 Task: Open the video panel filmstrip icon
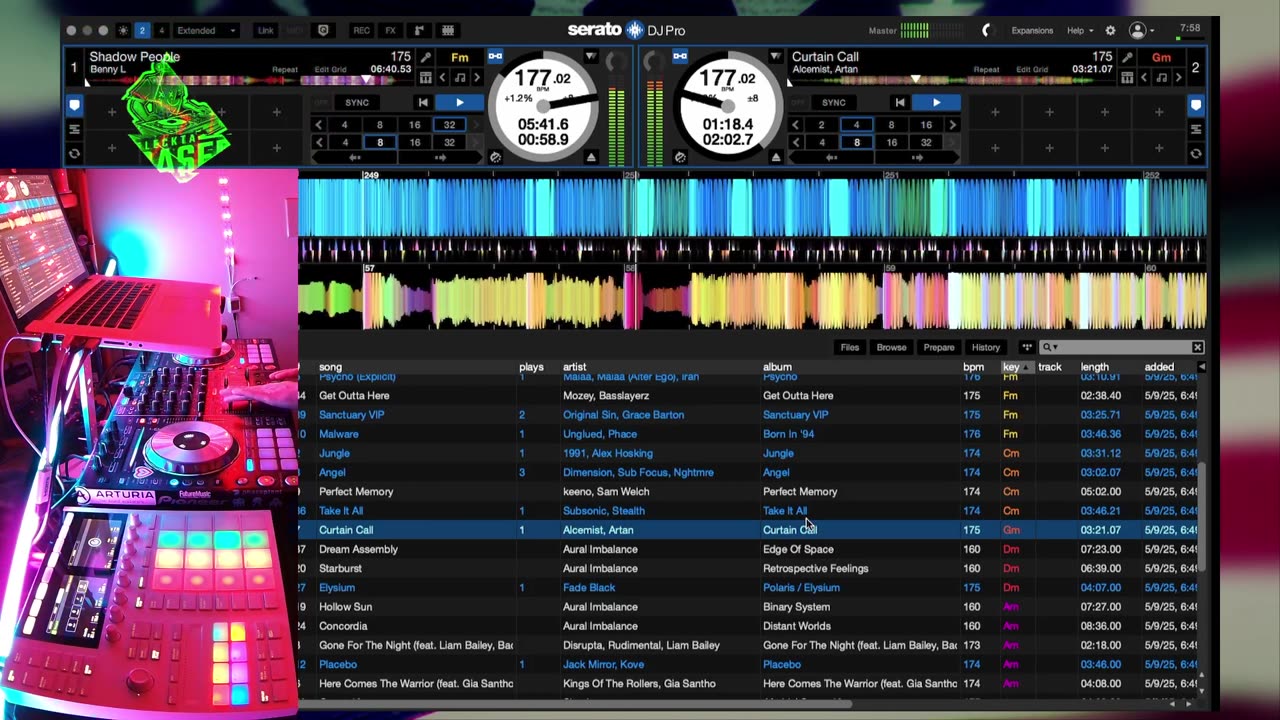pyautogui.click(x=448, y=30)
